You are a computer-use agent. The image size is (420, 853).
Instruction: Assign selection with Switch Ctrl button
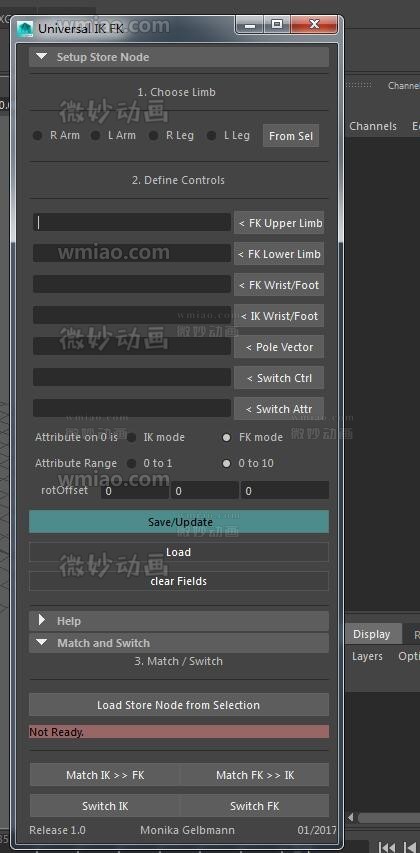point(279,378)
